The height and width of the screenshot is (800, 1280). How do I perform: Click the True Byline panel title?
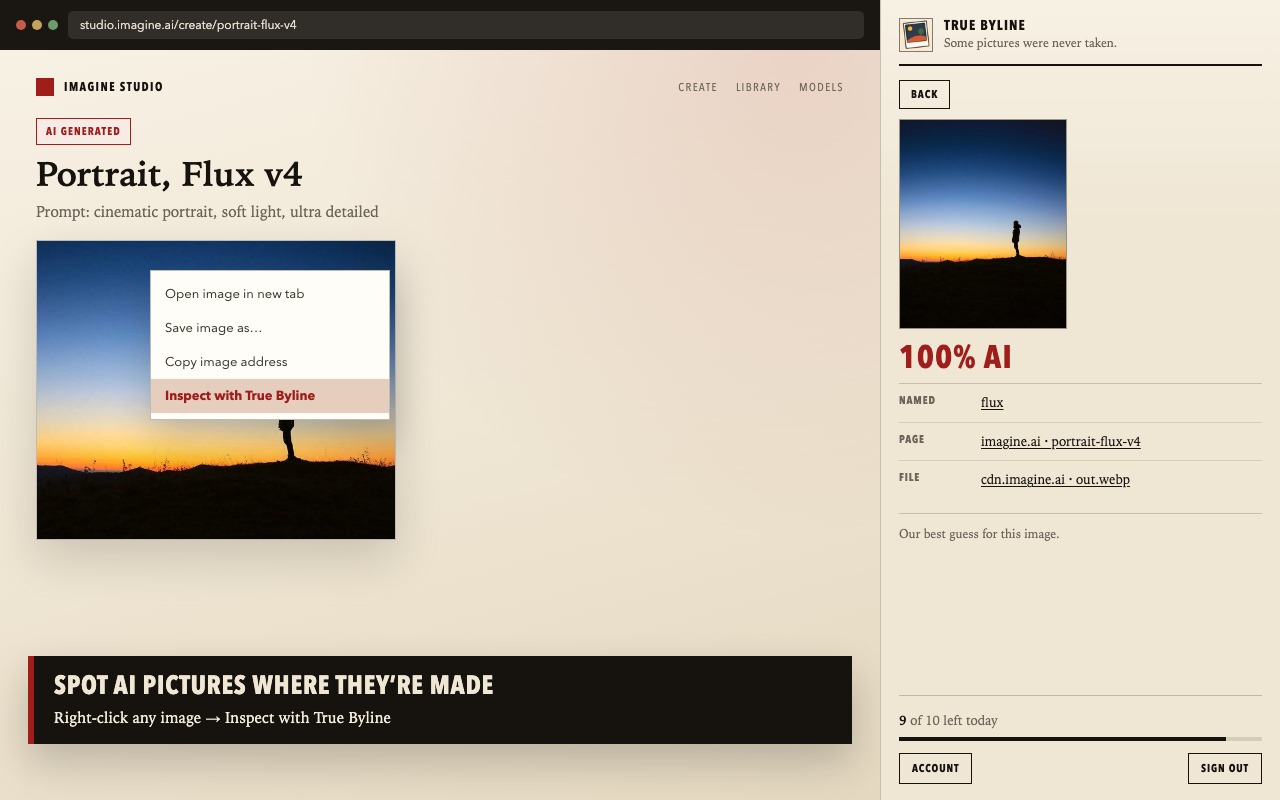tap(984, 25)
